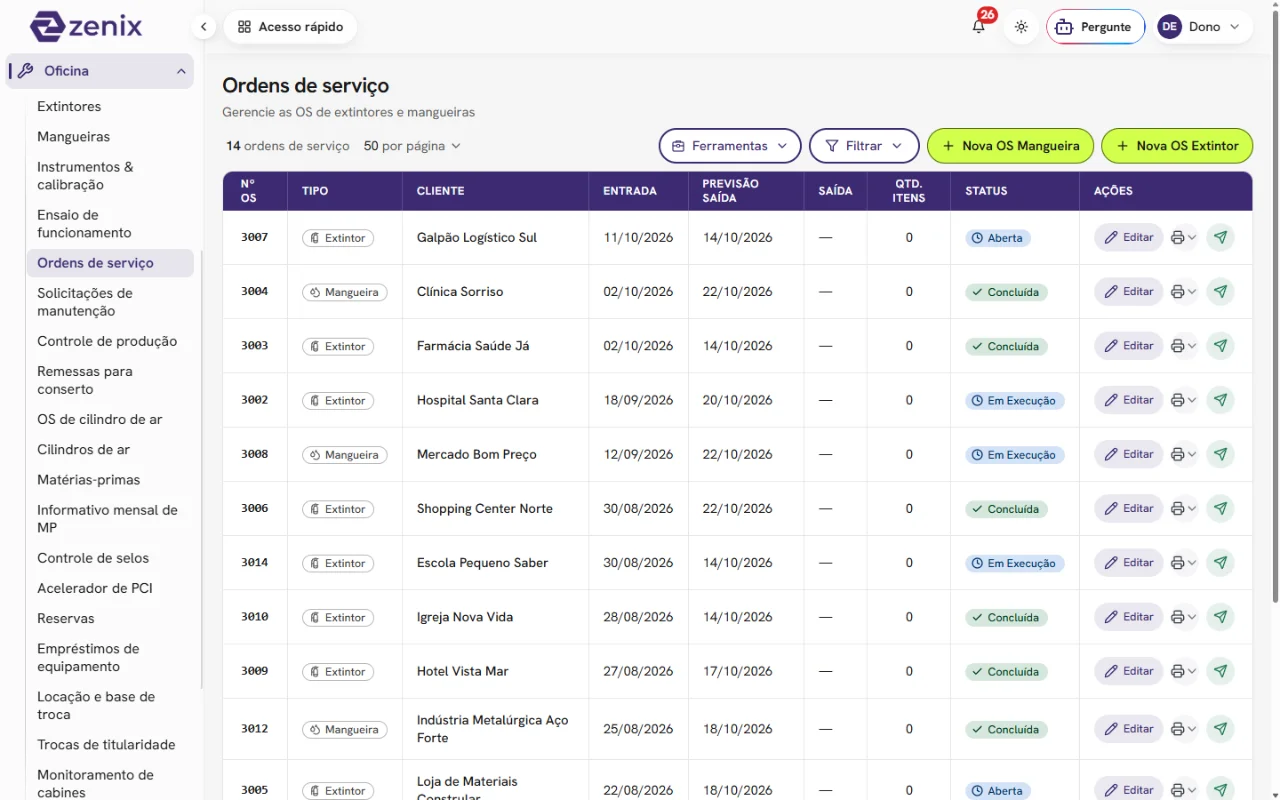The image size is (1280, 800).
Task: Click order number 3014
Action: [x=255, y=563]
